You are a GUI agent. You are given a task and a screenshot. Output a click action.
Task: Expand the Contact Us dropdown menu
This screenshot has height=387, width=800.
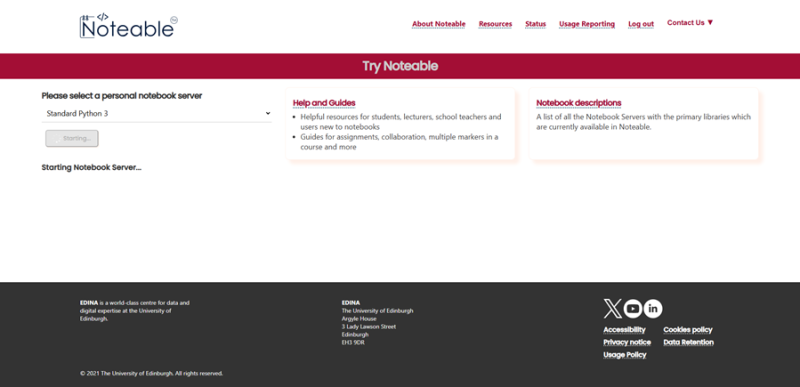(690, 22)
